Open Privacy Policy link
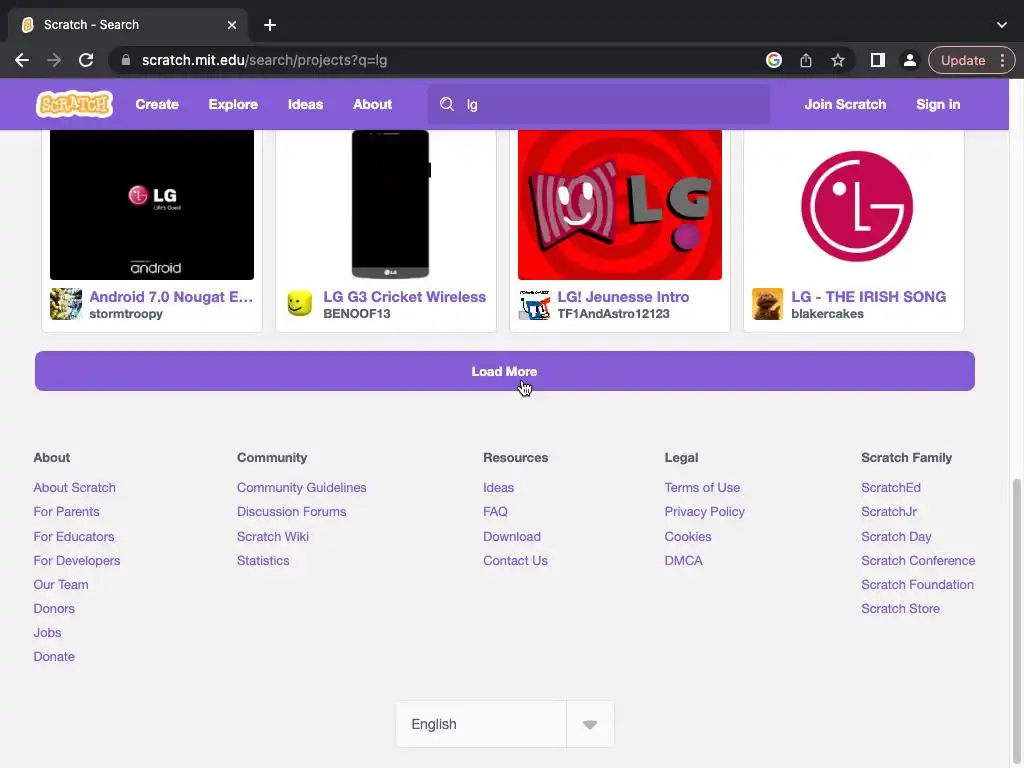 coord(705,512)
